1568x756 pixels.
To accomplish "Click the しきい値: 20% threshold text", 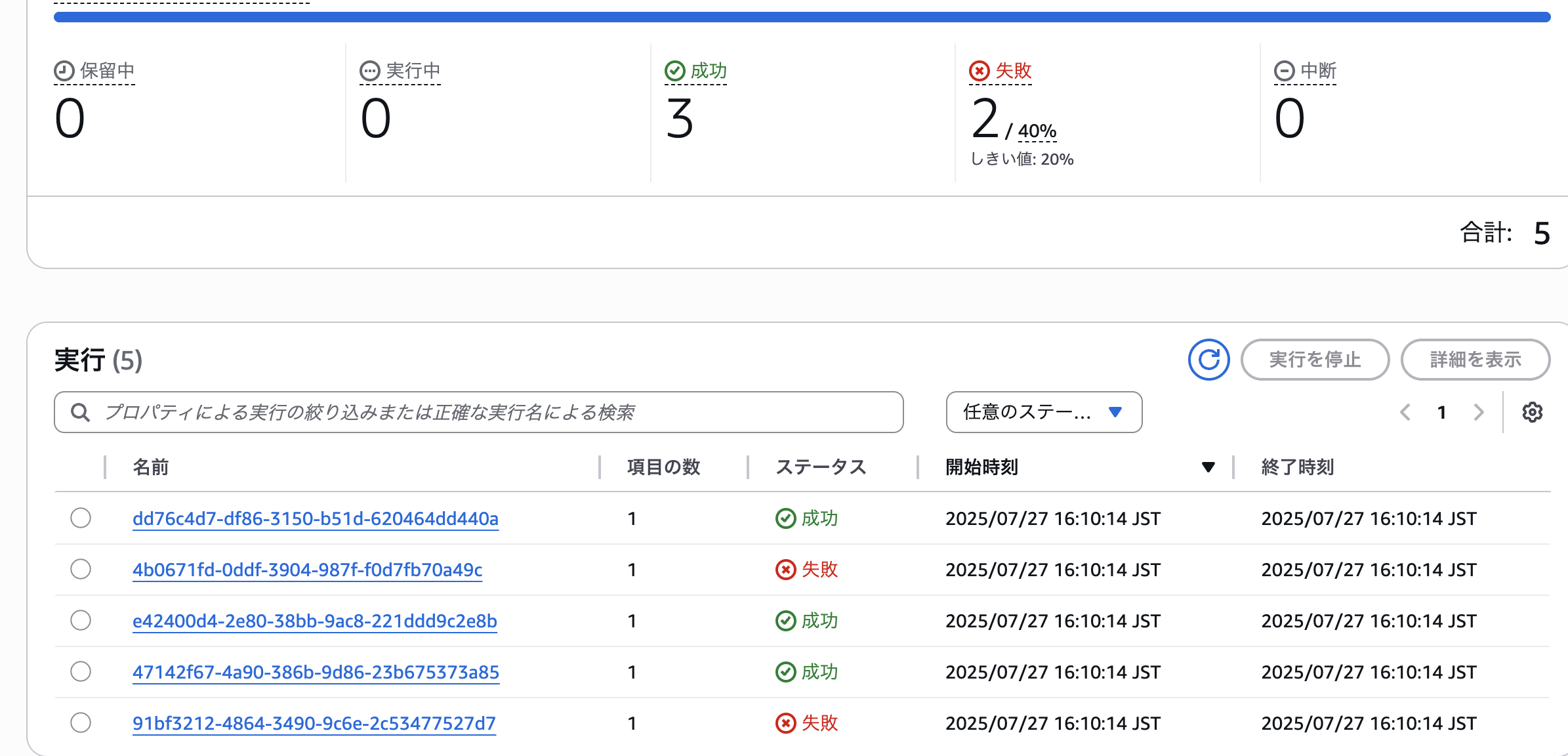I will [1022, 159].
